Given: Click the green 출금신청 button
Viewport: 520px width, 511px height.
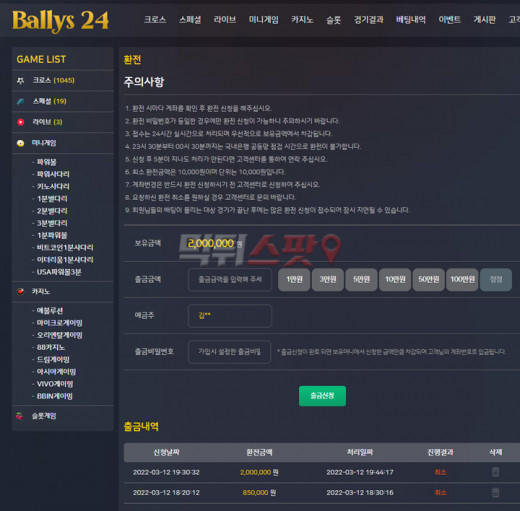Looking at the screenshot, I should [322, 396].
